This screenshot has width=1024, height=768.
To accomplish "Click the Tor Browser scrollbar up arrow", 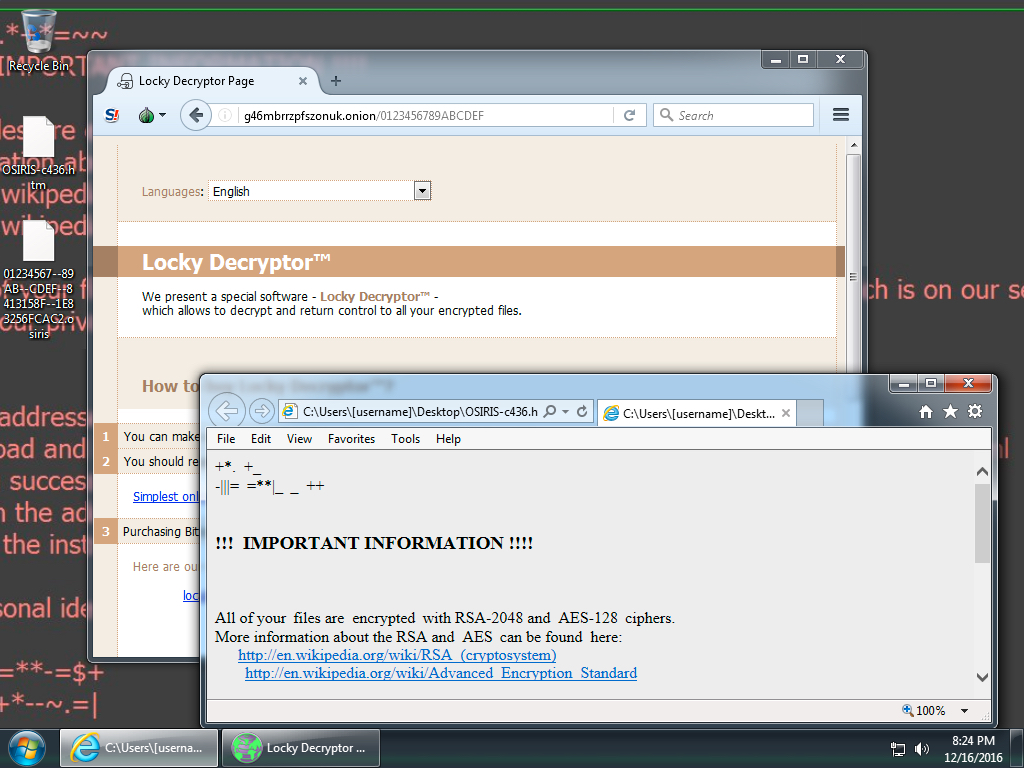I will 853,145.
